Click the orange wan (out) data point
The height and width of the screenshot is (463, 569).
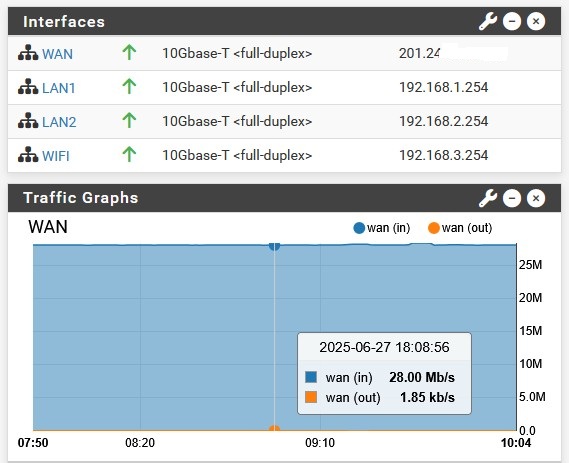(274, 430)
